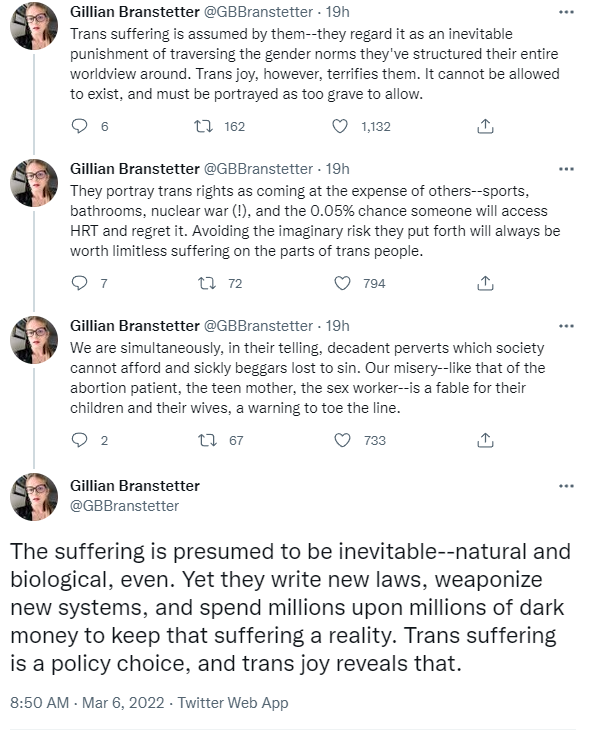
Task: Open Gillian Branstetter's avatar on main tweet
Action: click(34, 497)
